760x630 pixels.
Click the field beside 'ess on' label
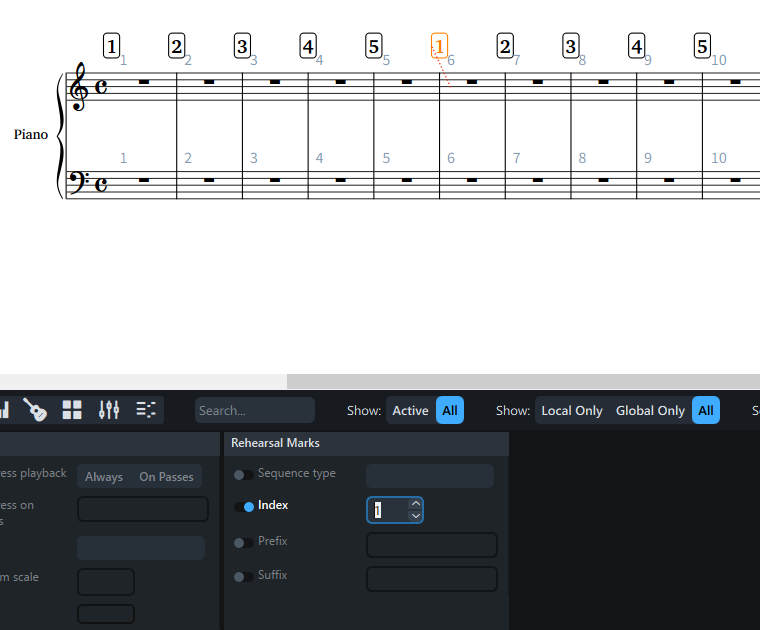click(x=143, y=509)
